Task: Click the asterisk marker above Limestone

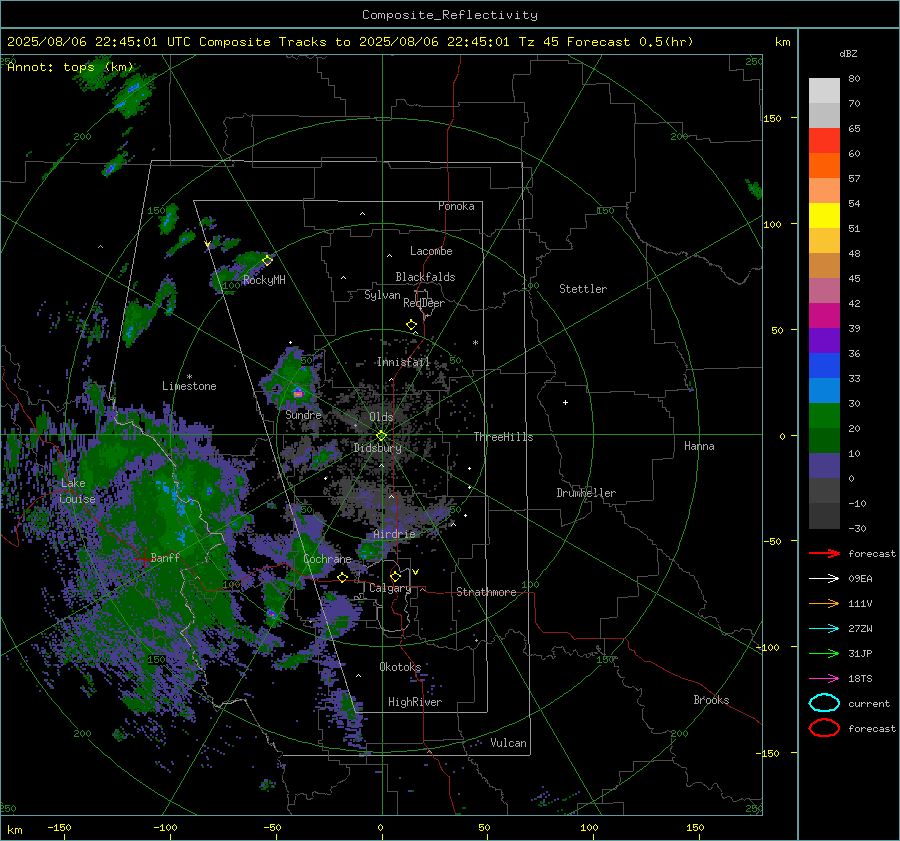Action: (189, 377)
